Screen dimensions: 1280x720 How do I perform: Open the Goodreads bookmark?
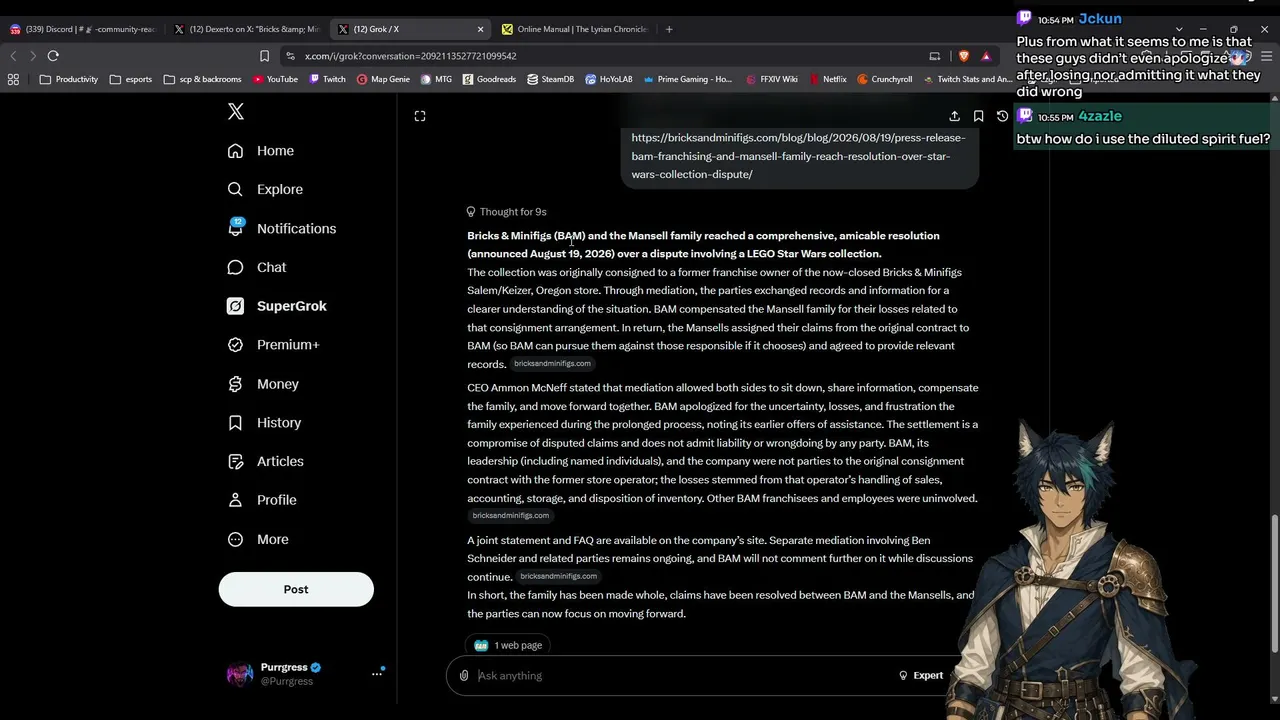489,79
